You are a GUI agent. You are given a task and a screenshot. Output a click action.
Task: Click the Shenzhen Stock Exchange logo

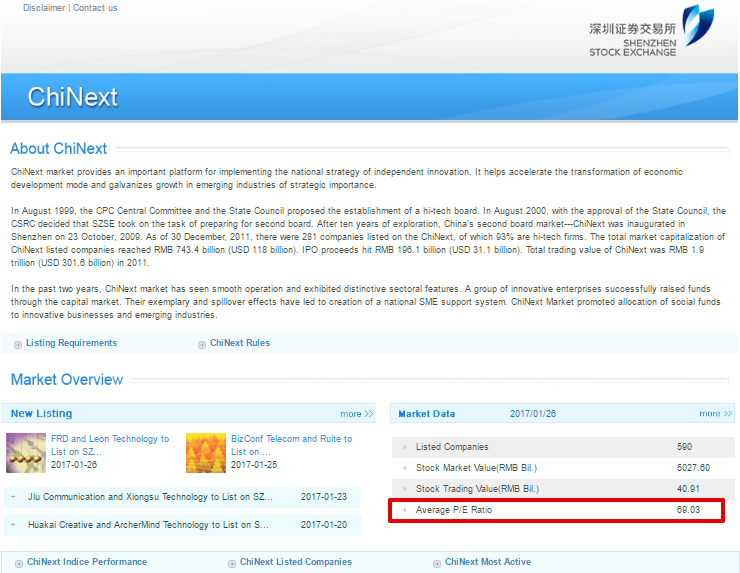click(x=651, y=31)
